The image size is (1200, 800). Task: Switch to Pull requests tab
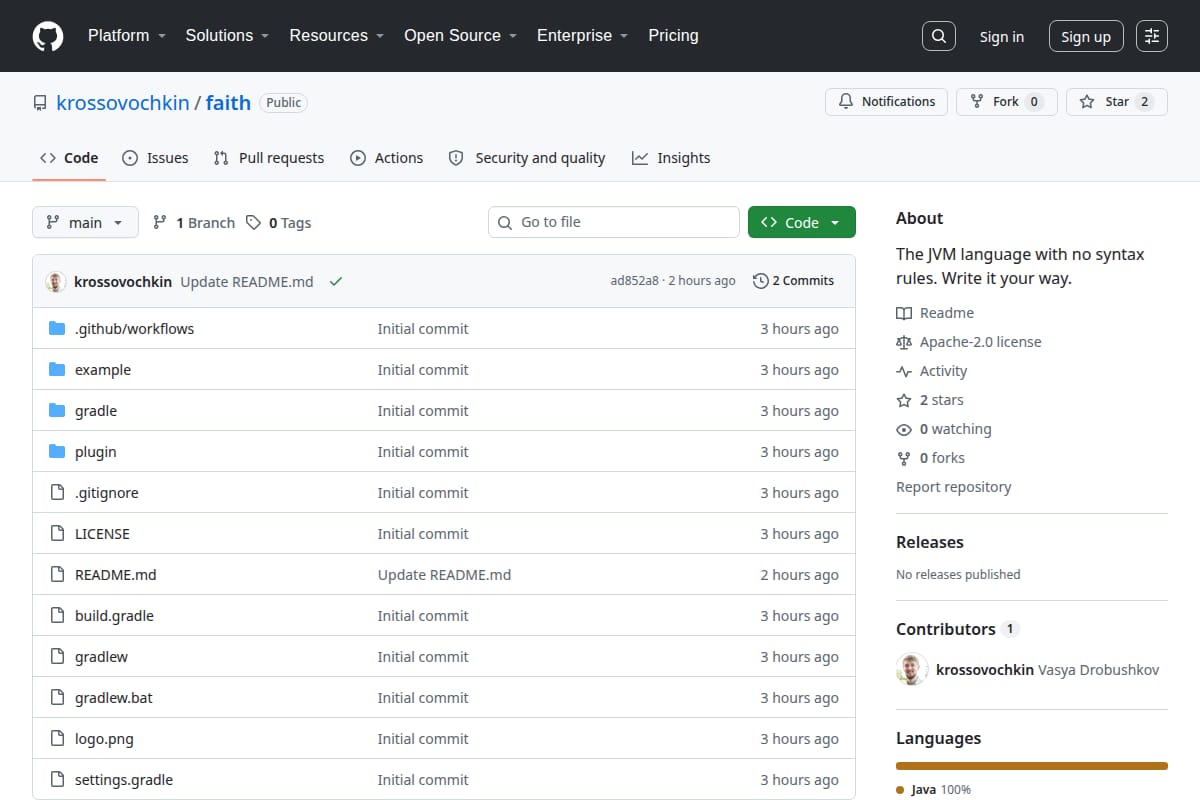[x=269, y=158]
